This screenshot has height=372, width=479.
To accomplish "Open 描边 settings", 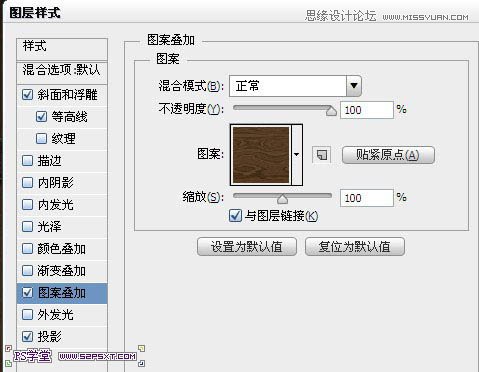I will [x=49, y=160].
